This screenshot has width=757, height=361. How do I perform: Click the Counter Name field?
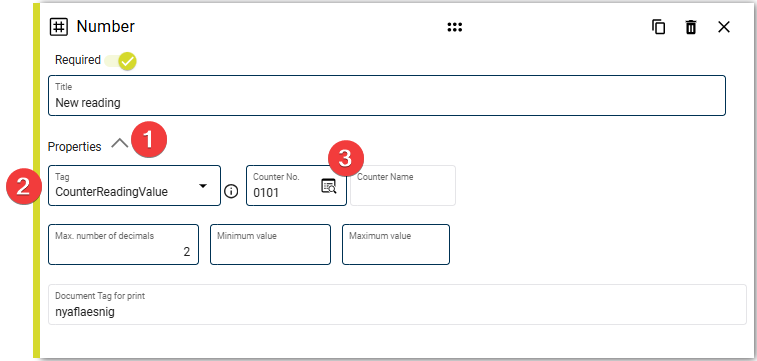click(x=403, y=186)
